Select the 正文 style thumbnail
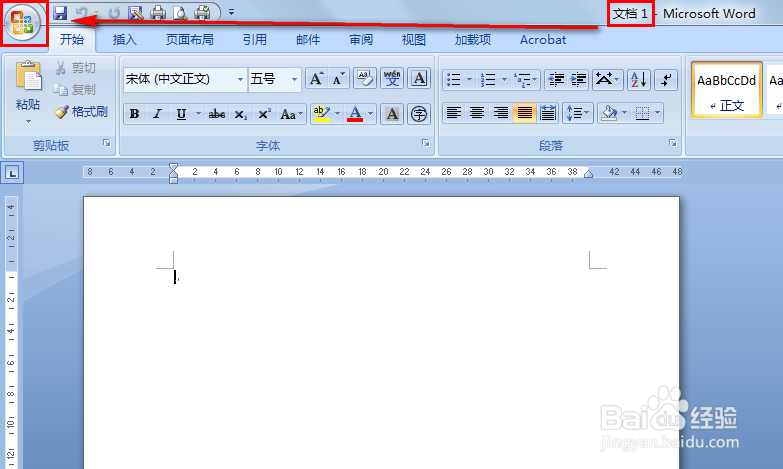 point(727,90)
